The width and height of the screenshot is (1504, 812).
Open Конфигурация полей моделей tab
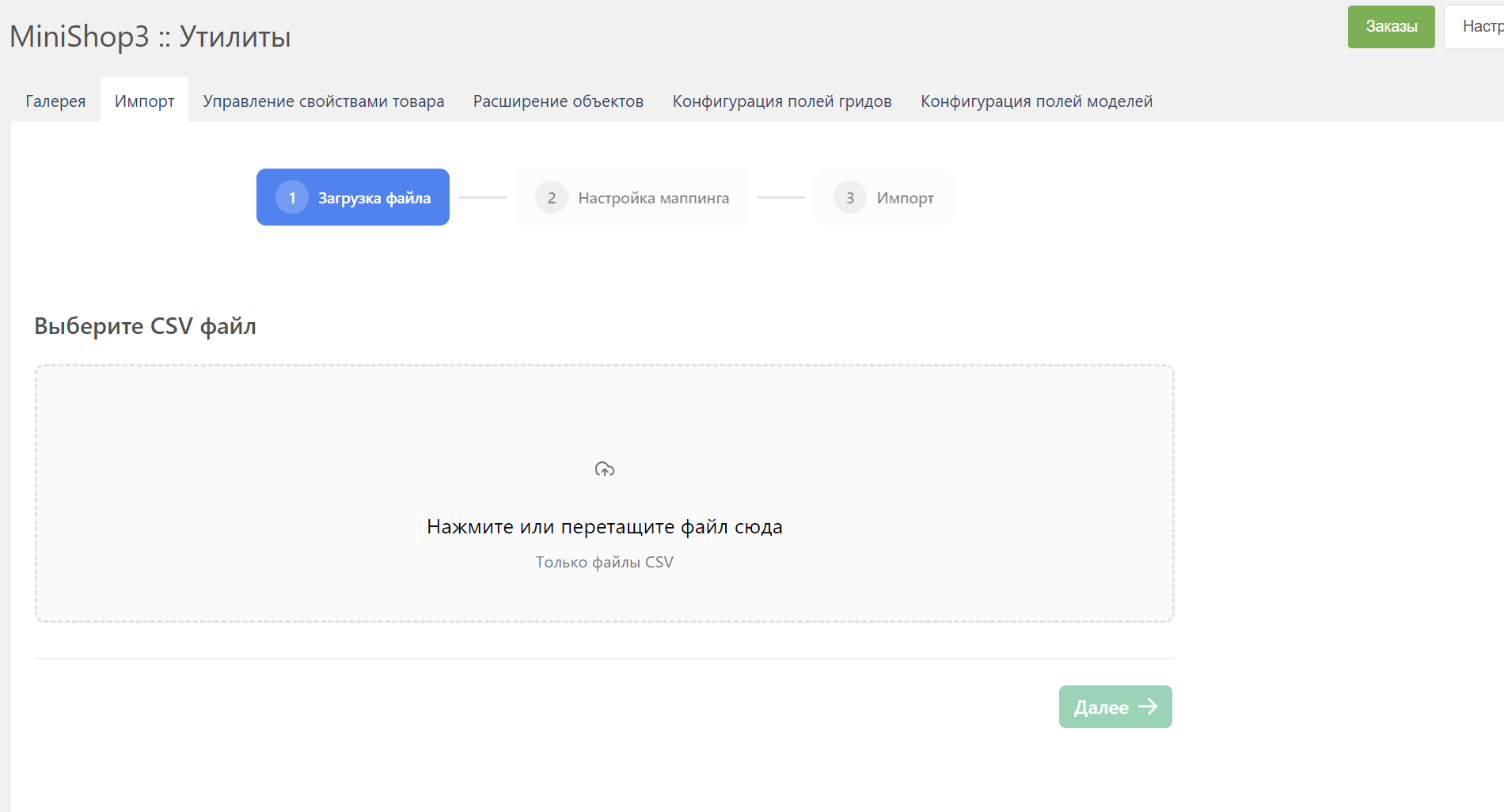pos(1036,101)
